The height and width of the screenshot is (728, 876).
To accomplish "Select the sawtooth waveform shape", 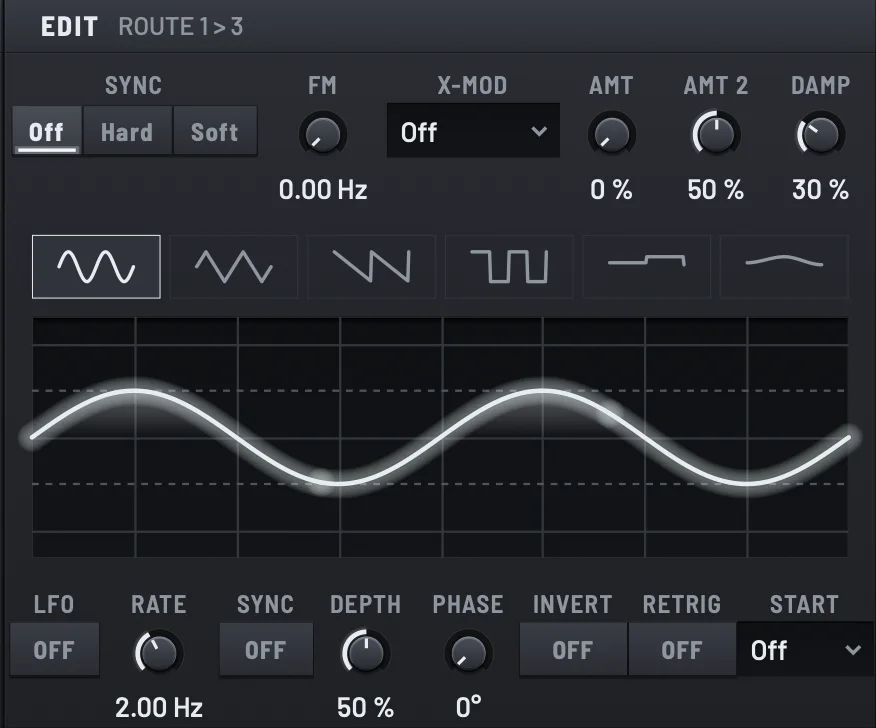I will coord(372,267).
